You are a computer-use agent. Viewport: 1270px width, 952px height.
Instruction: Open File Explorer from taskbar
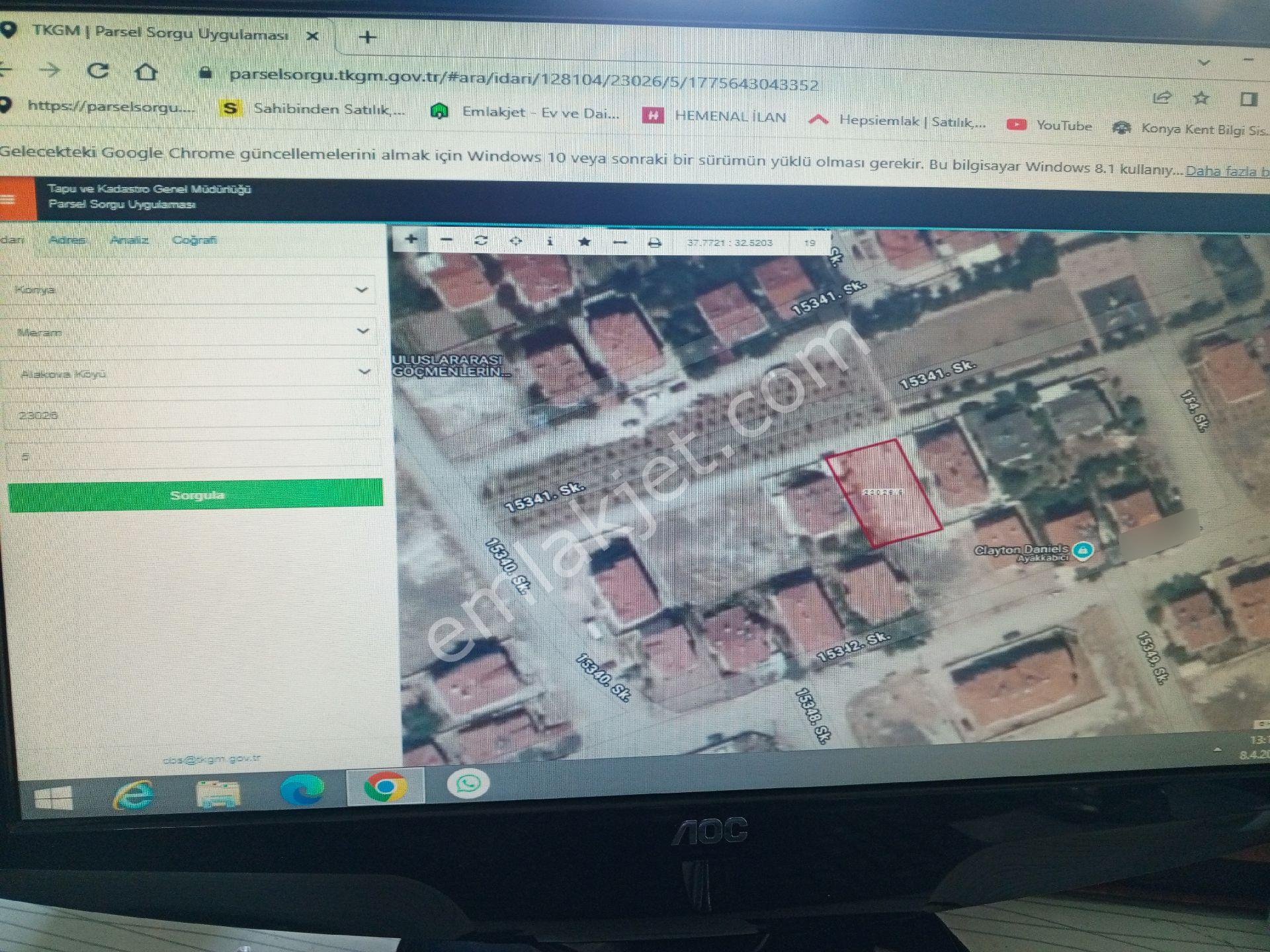point(218,793)
